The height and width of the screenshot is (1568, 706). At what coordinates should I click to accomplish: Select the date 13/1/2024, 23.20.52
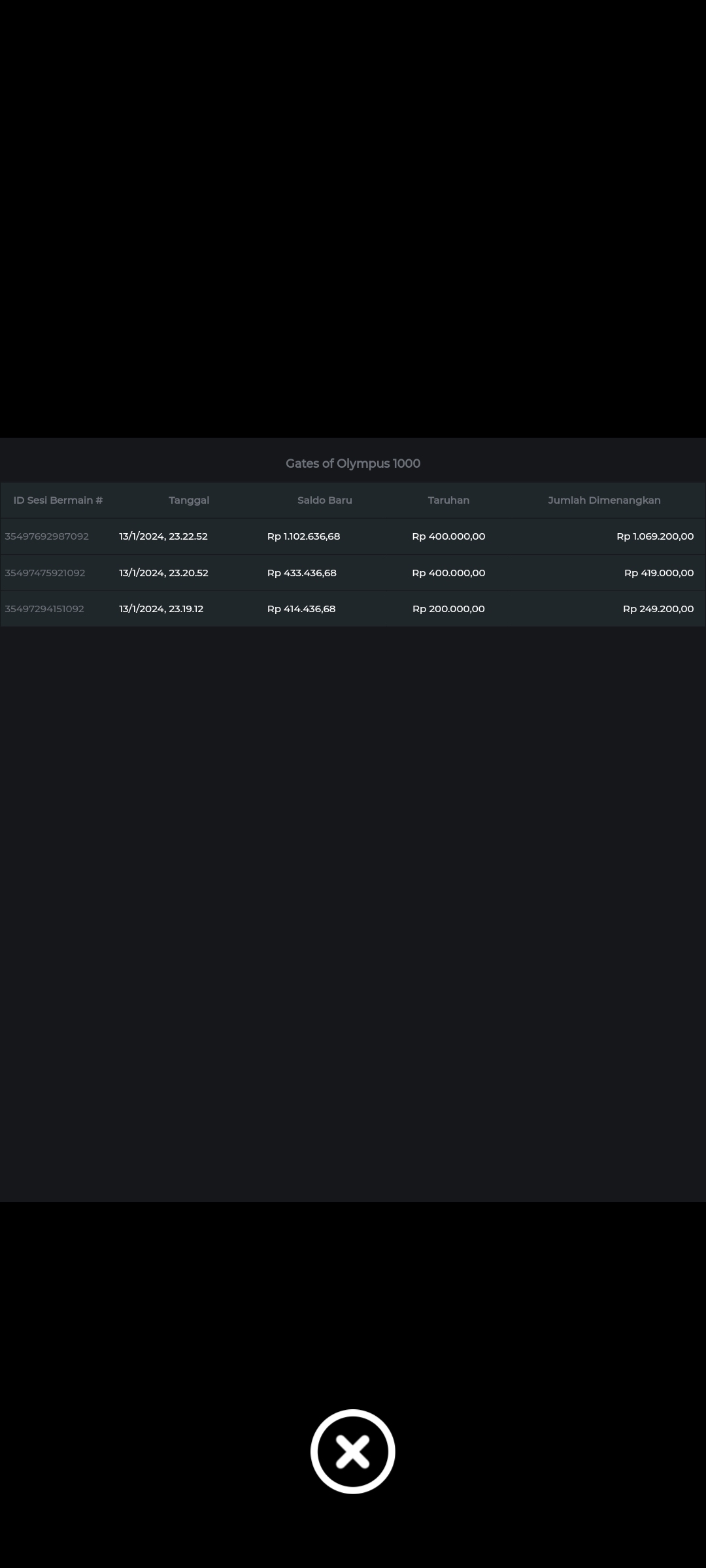click(x=163, y=573)
